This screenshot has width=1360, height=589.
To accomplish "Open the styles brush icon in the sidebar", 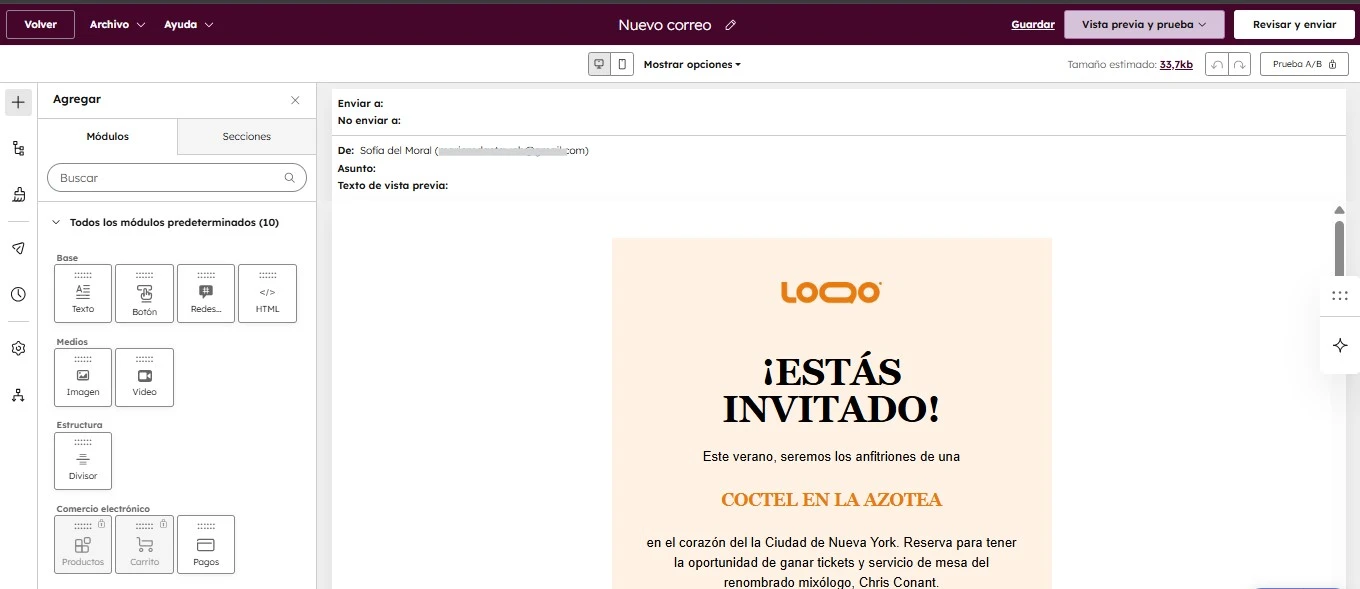I will pyautogui.click(x=17, y=194).
